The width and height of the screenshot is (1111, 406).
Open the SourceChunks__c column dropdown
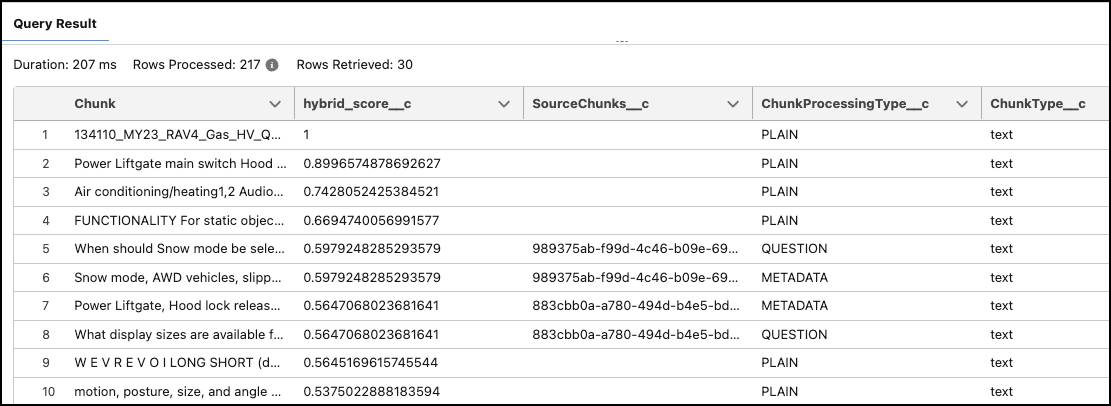pos(733,104)
